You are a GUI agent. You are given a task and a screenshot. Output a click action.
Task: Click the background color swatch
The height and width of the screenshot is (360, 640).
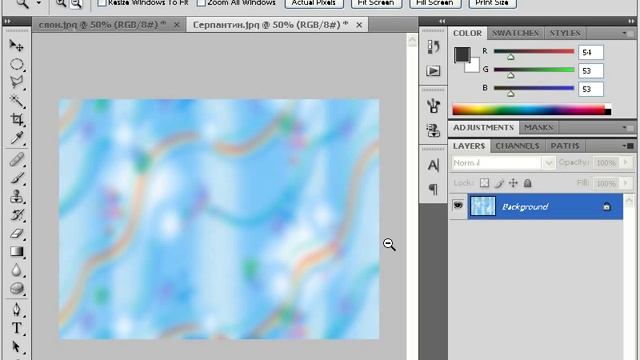click(x=473, y=66)
